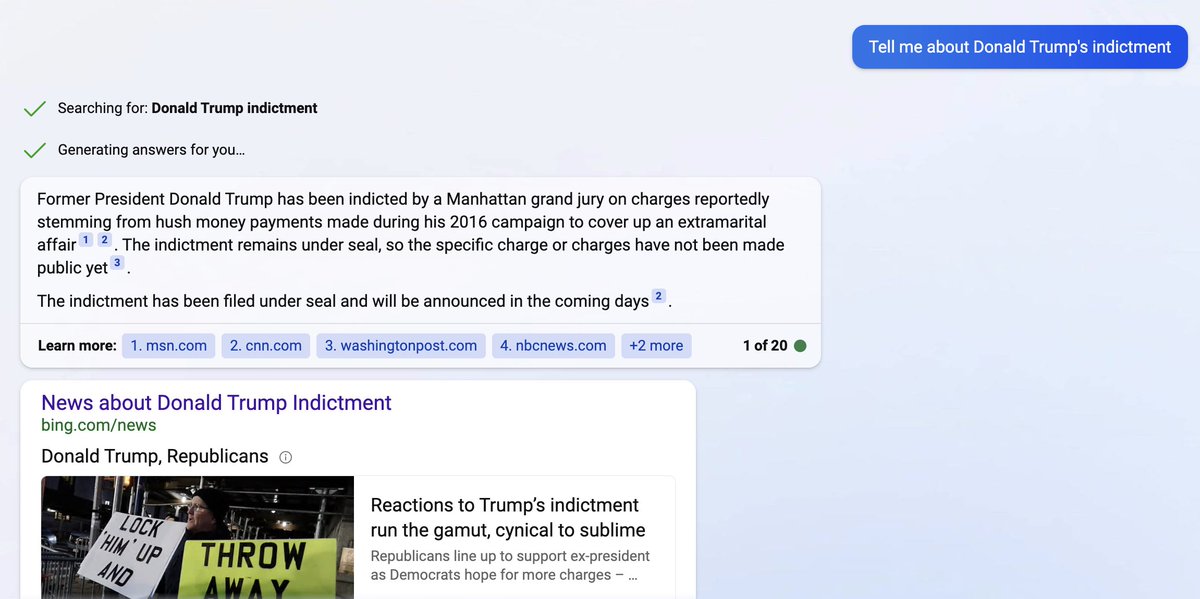The height and width of the screenshot is (599, 1200).
Task: Click the checkmark beside "Searching for: Donald Trump indictment"
Action: tap(35, 107)
